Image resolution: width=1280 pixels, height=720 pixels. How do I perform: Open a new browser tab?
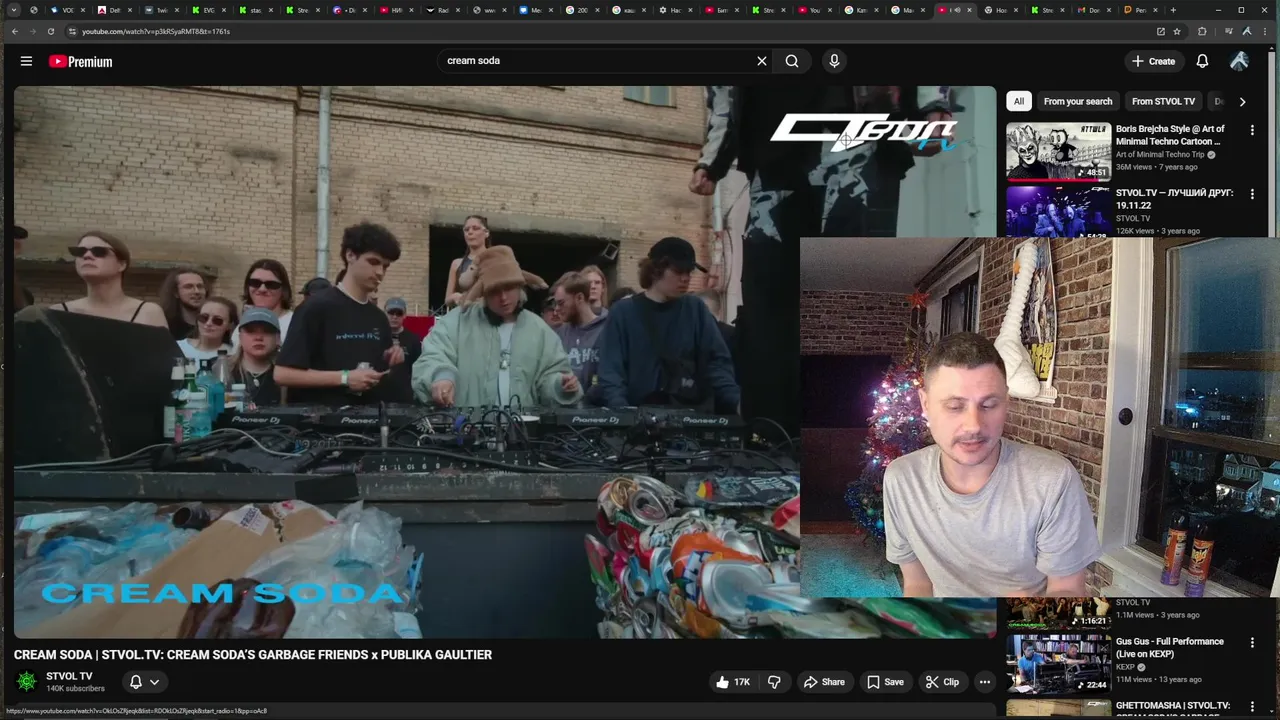pyautogui.click(x=1173, y=10)
